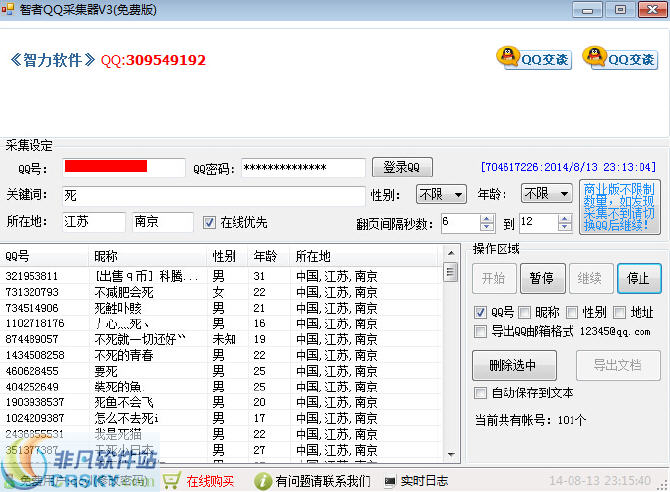
Task: Click 当前共有帐号：101个 count label
Action: (x=530, y=420)
